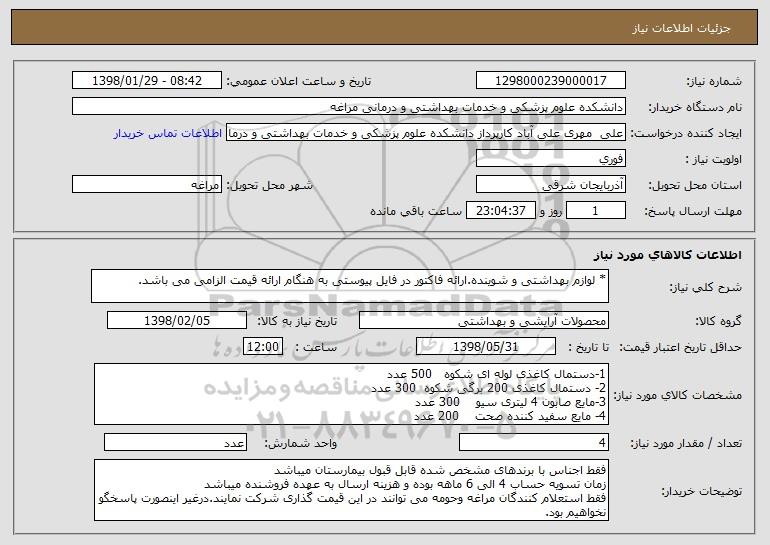Click item line 1 دستمال کاغذی لوله ای شکوه

pos(496,374)
